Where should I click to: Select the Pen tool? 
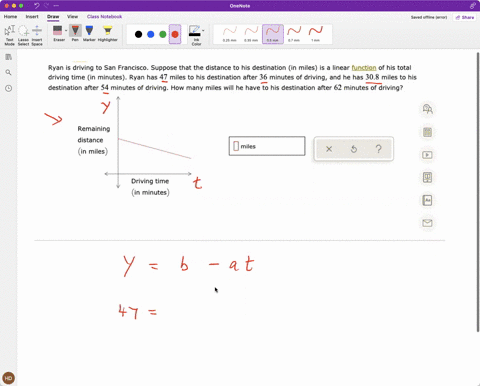[75, 33]
